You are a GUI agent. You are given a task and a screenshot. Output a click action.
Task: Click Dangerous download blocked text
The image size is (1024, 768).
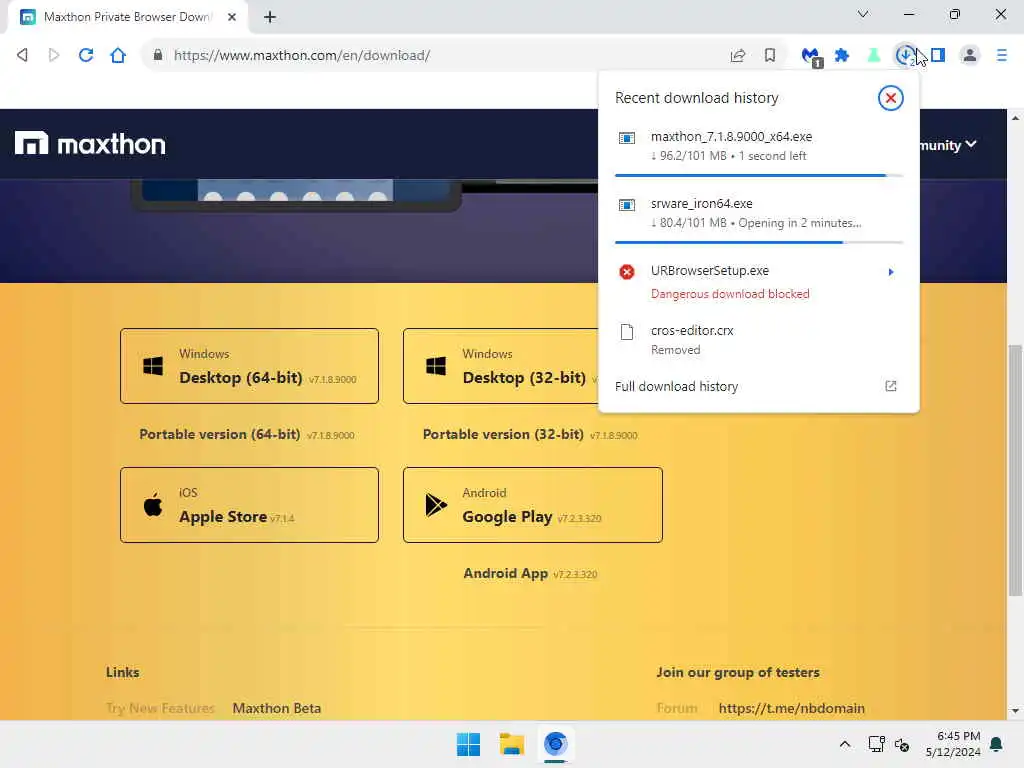(x=730, y=294)
